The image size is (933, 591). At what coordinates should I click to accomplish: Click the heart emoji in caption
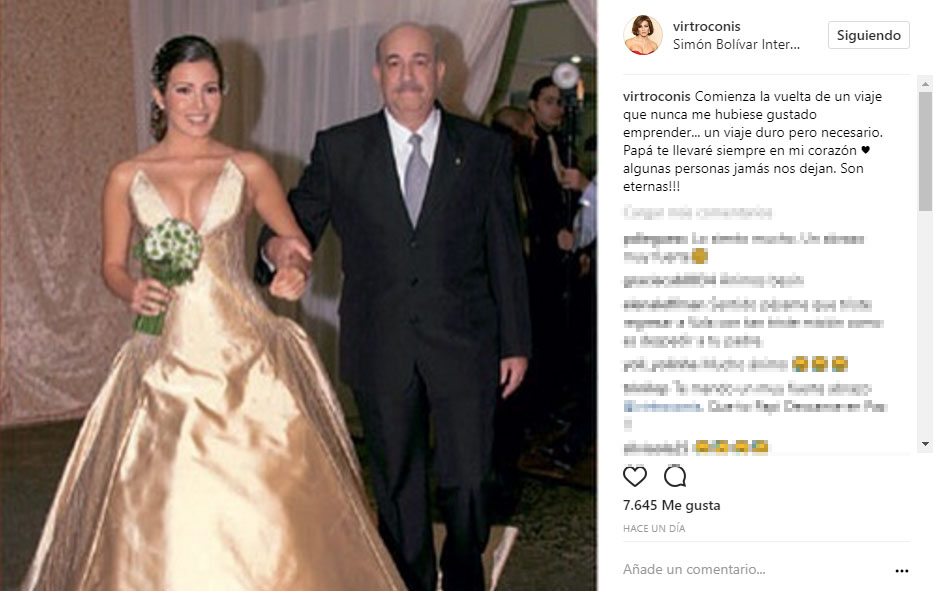[x=866, y=151]
